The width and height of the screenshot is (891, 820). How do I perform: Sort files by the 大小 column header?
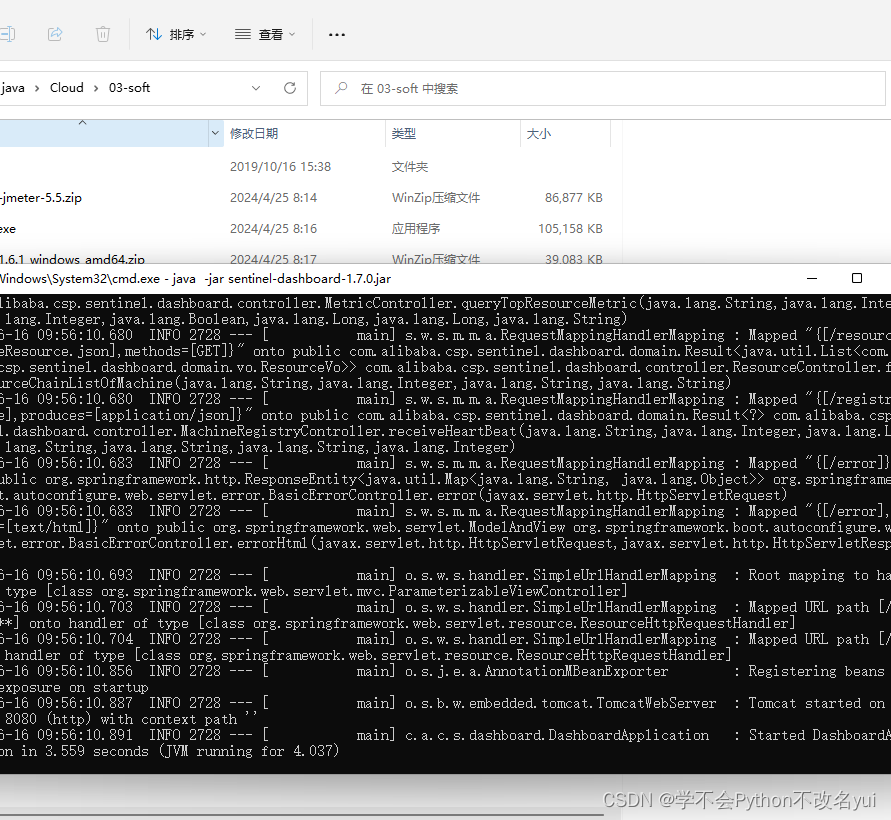point(541,133)
